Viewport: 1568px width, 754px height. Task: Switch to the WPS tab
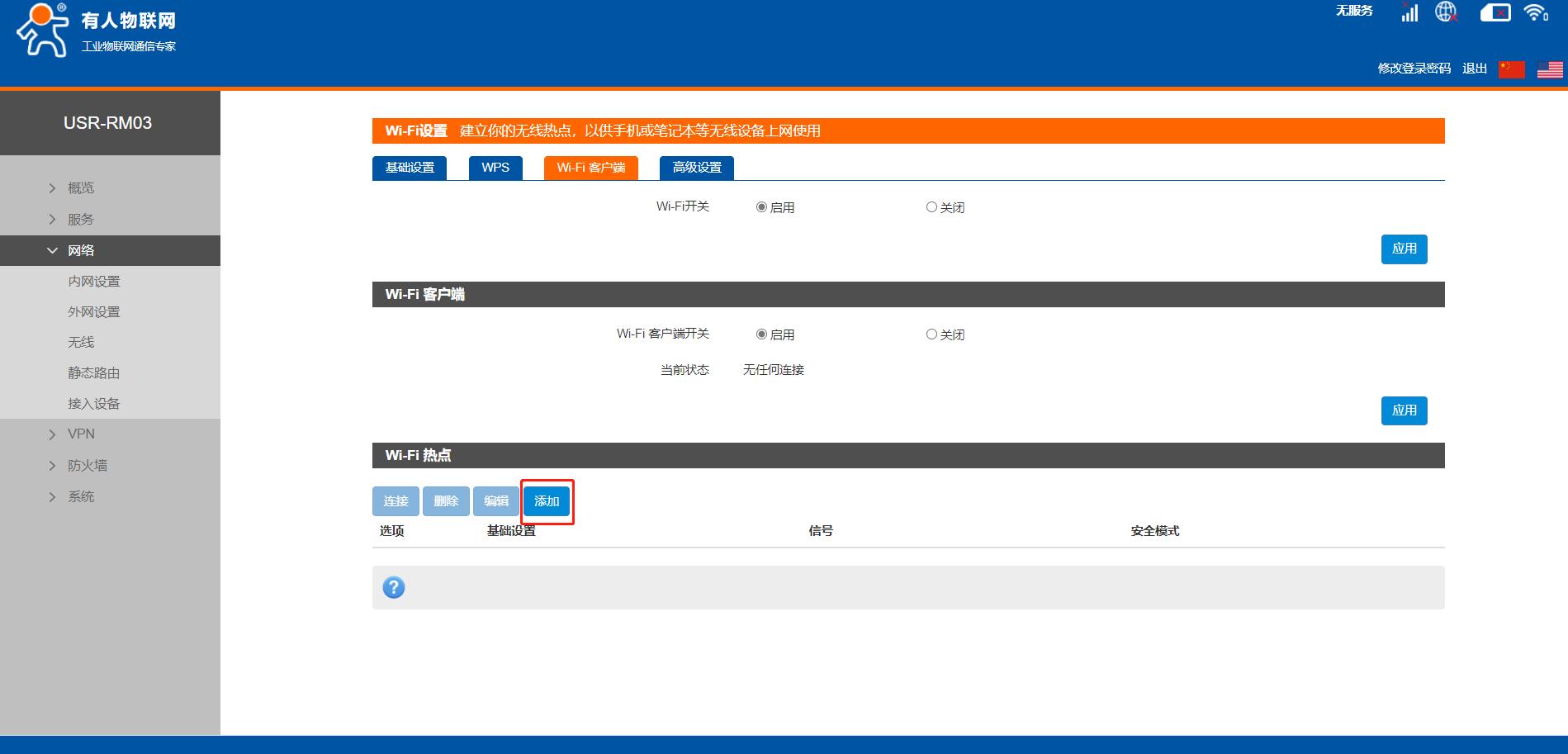click(x=495, y=168)
